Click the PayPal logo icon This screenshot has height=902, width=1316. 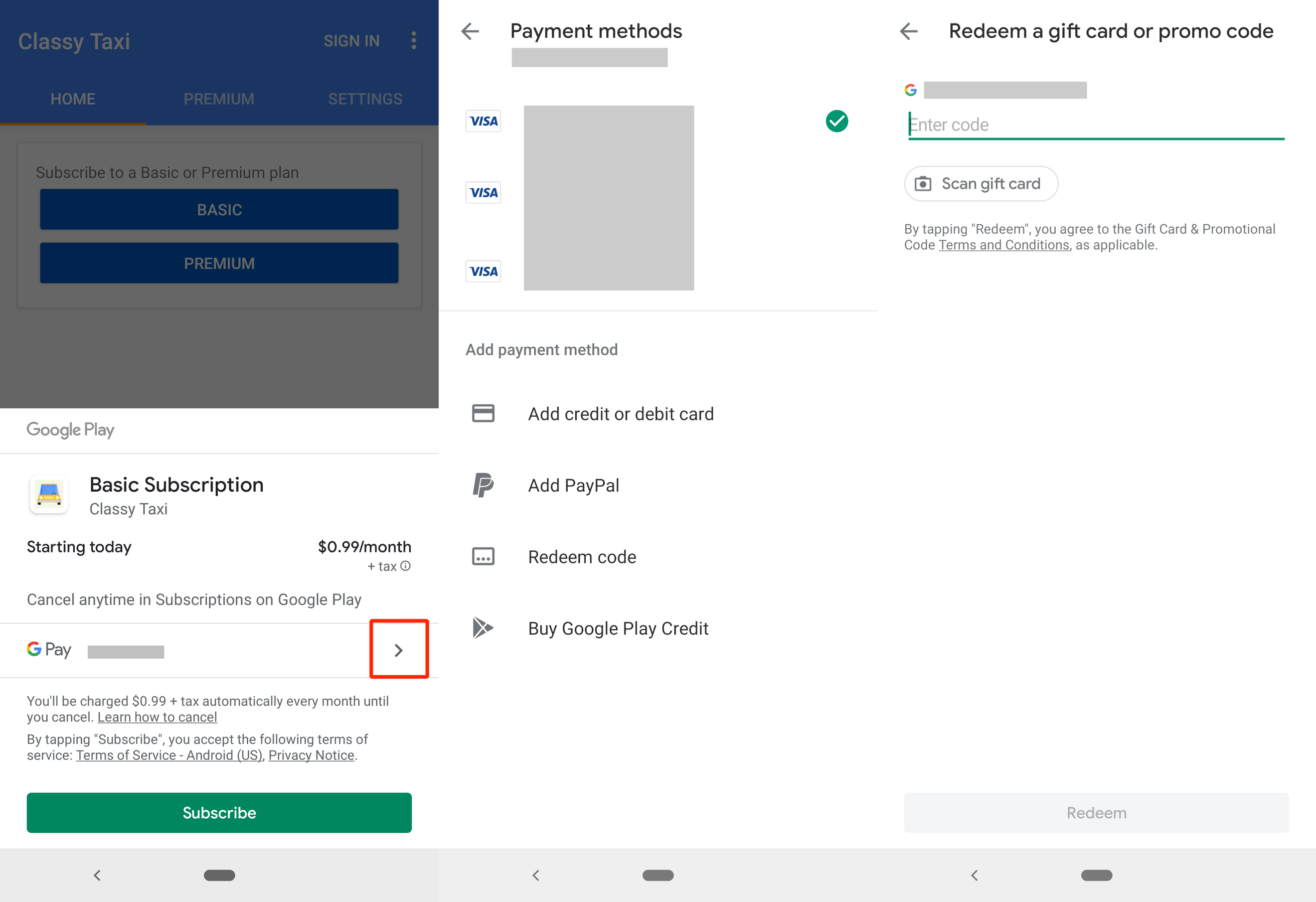482,486
